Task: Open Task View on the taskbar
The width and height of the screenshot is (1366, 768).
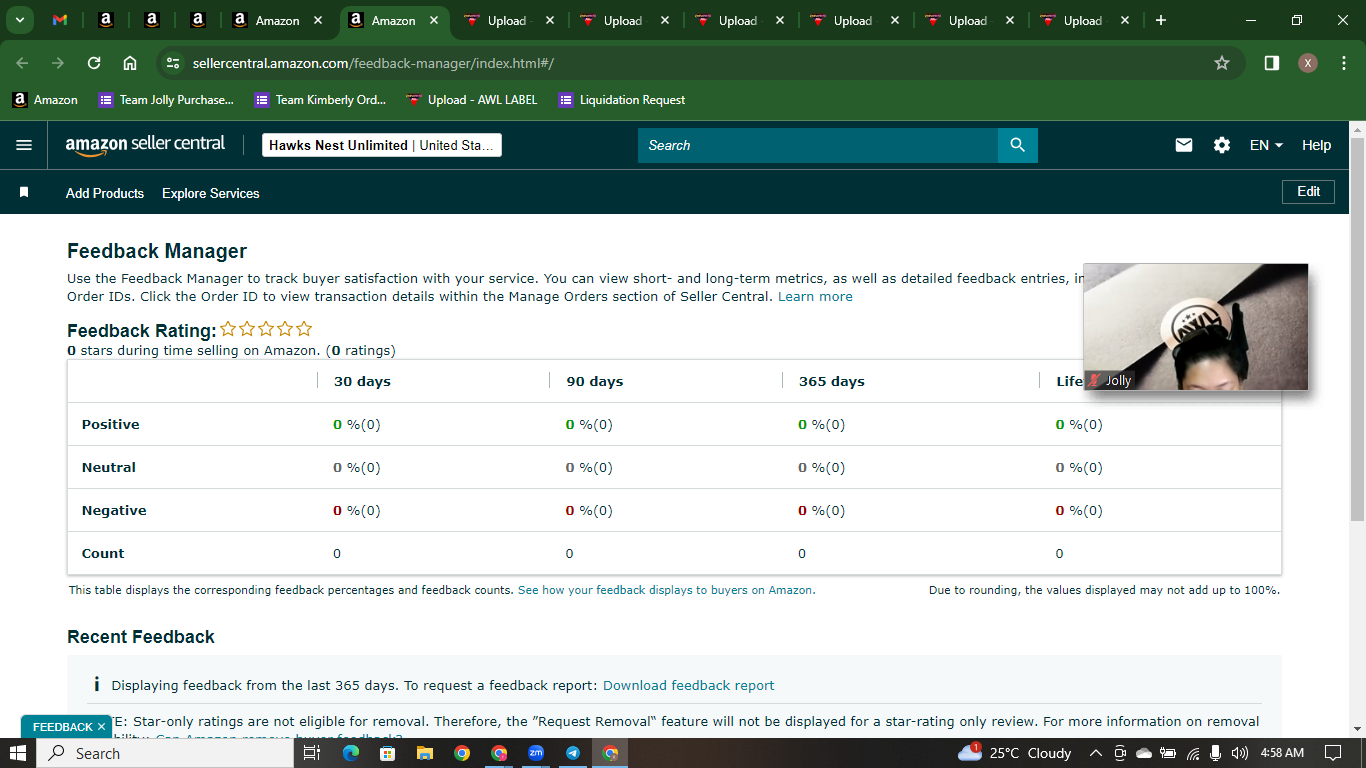Action: click(312, 753)
